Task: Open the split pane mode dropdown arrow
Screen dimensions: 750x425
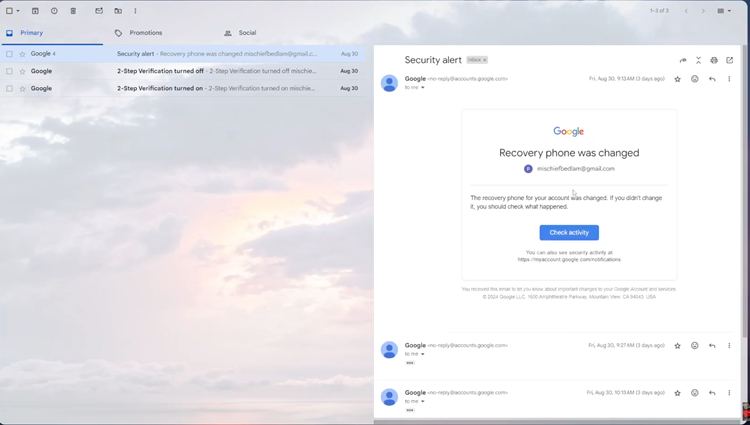Action: click(x=729, y=11)
